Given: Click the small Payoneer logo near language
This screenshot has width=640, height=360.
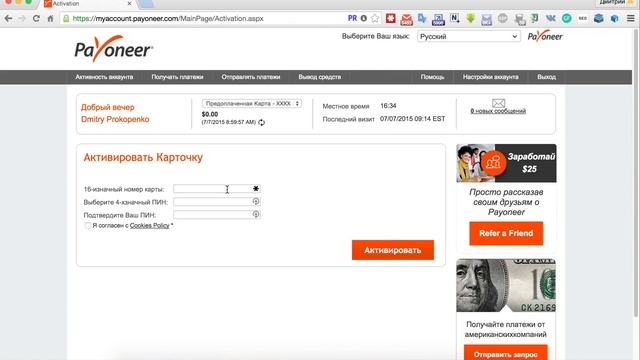Looking at the screenshot, I should (x=545, y=36).
